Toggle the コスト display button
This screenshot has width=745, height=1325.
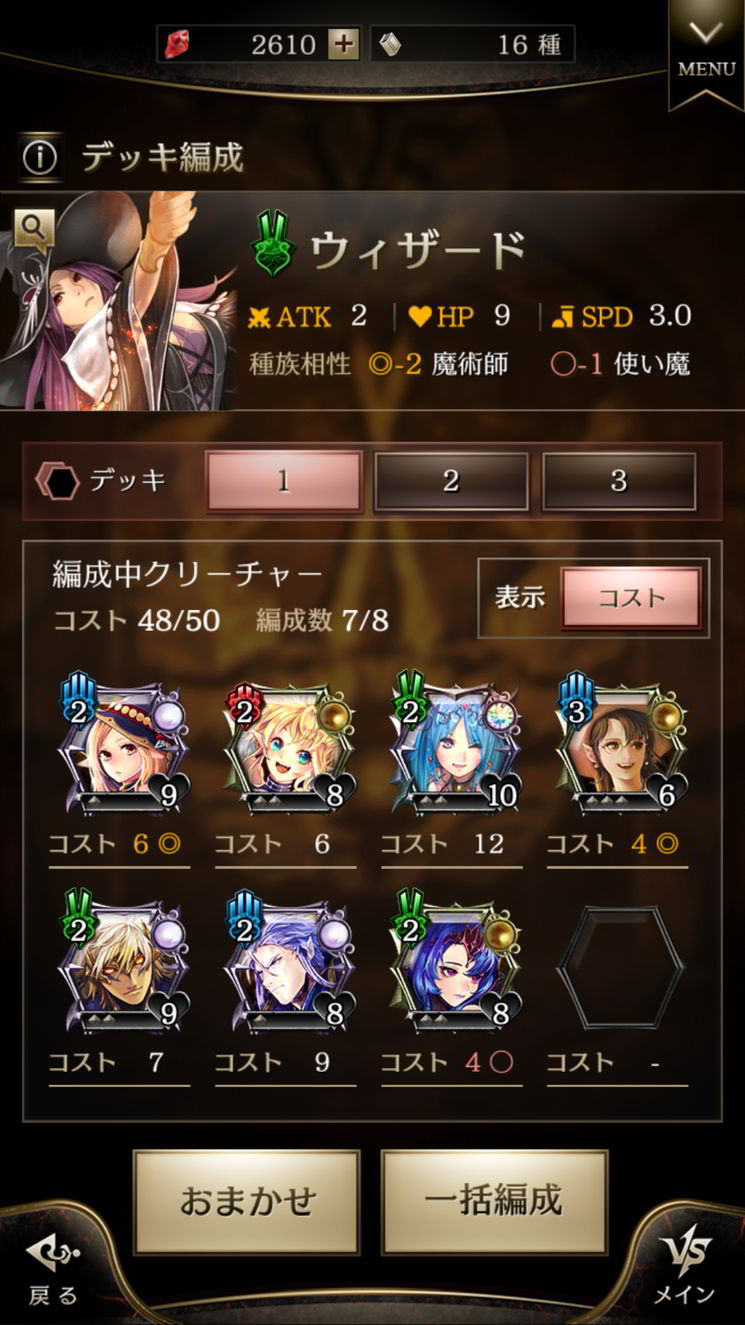(x=631, y=598)
